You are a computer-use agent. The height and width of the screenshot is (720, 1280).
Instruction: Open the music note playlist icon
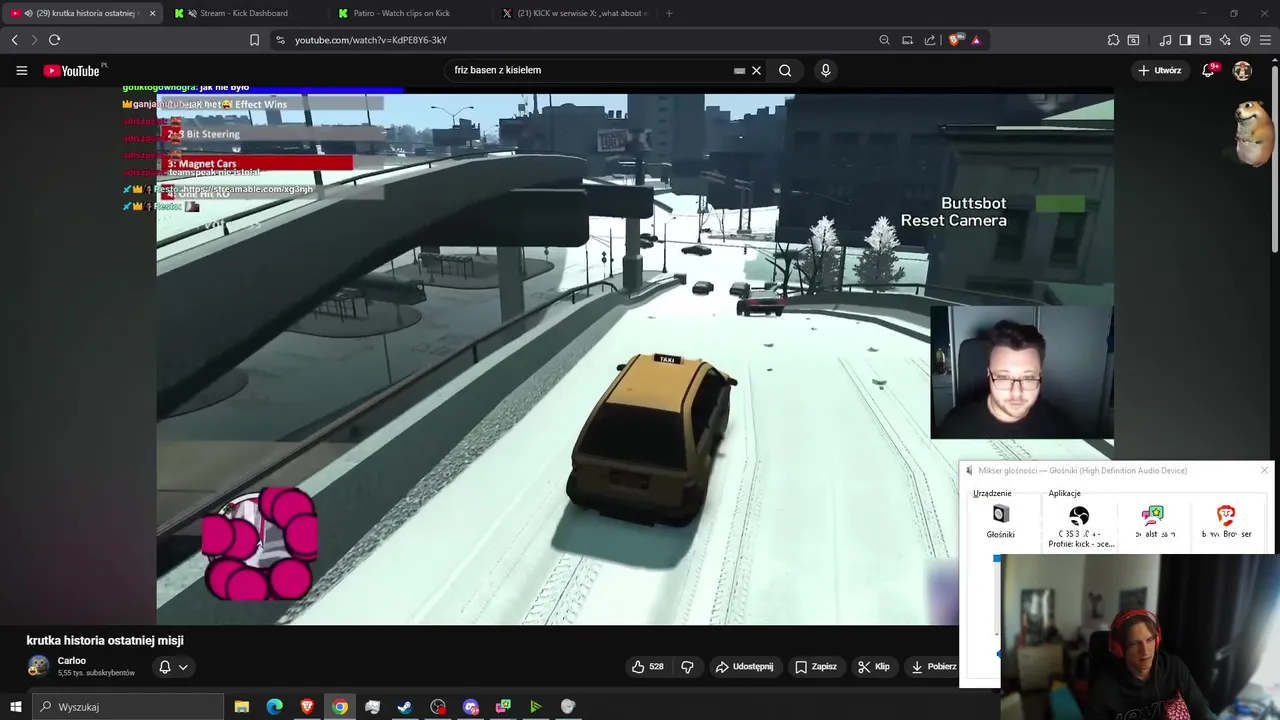1165,40
